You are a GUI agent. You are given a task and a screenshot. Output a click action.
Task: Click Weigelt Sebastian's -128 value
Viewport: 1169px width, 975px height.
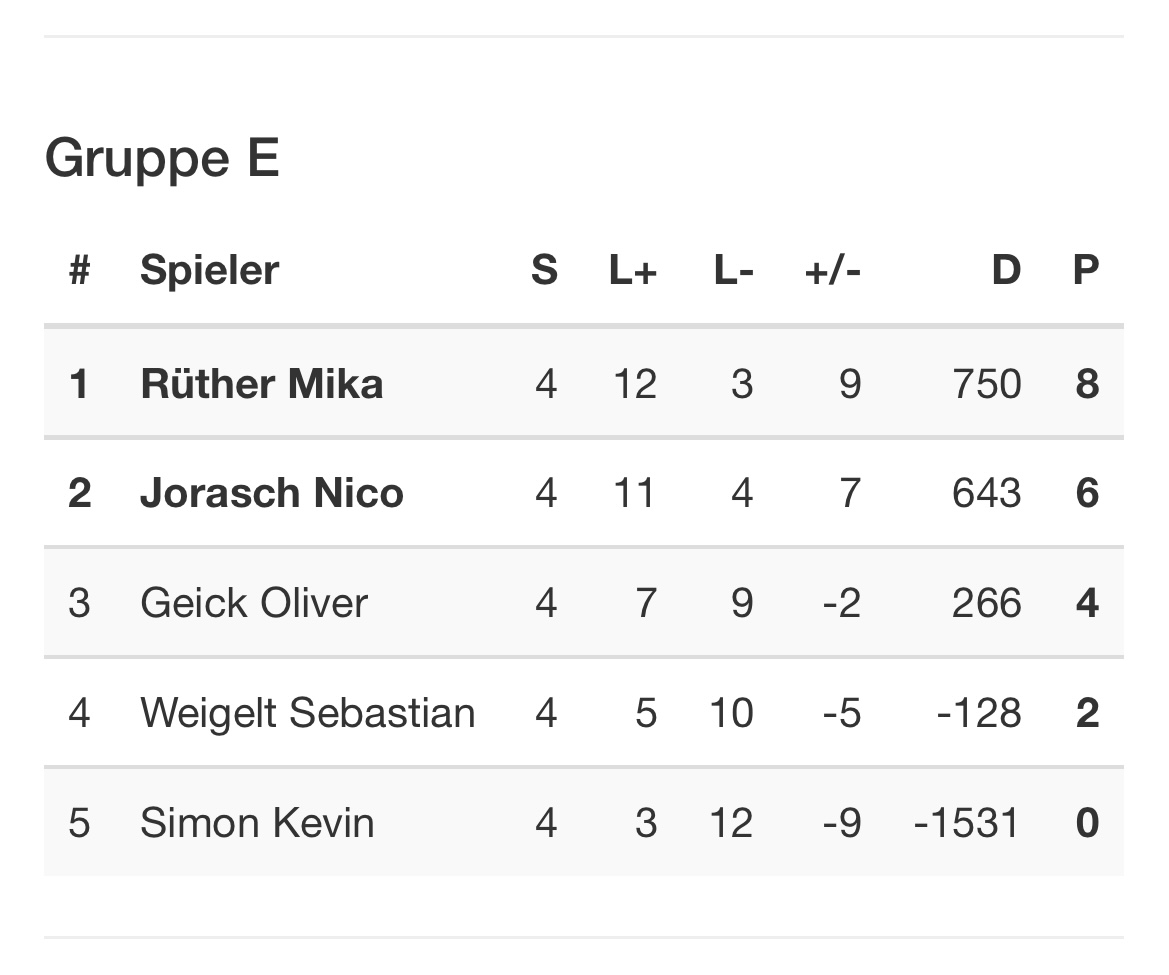979,713
